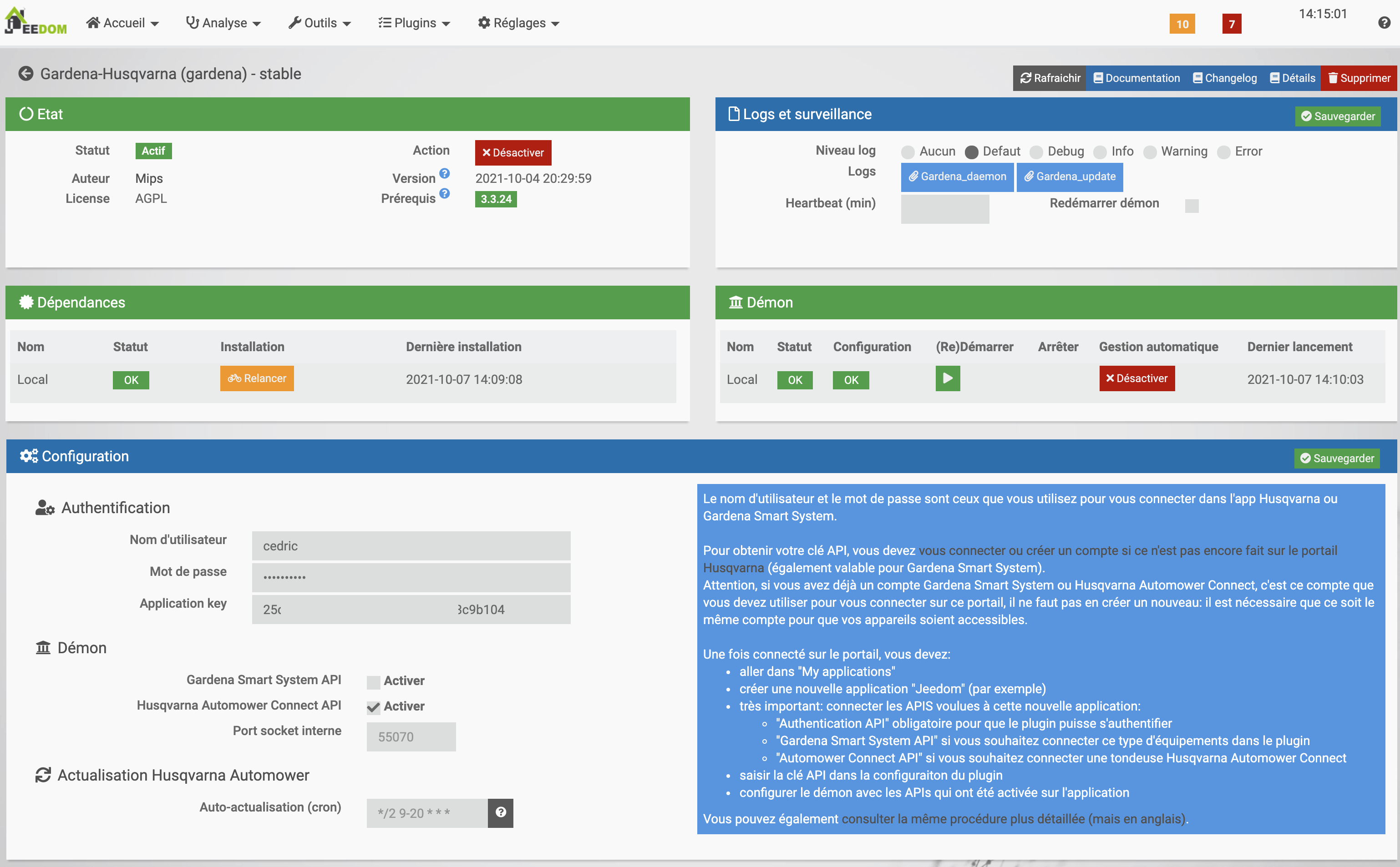The image size is (1400, 867).
Task: Click the Configuration gears icon
Action: pos(29,456)
